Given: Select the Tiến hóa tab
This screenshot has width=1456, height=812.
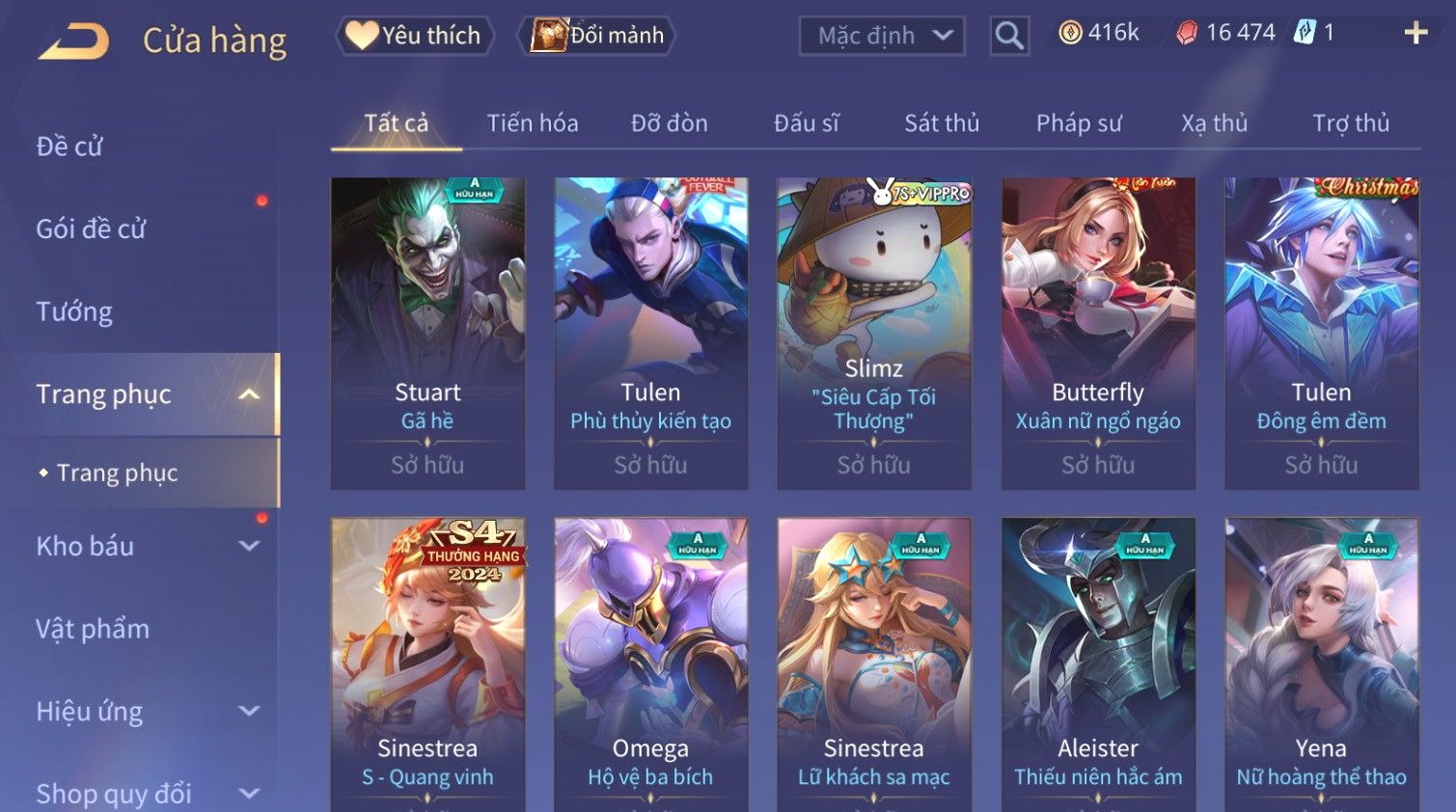Looking at the screenshot, I should click(x=533, y=123).
